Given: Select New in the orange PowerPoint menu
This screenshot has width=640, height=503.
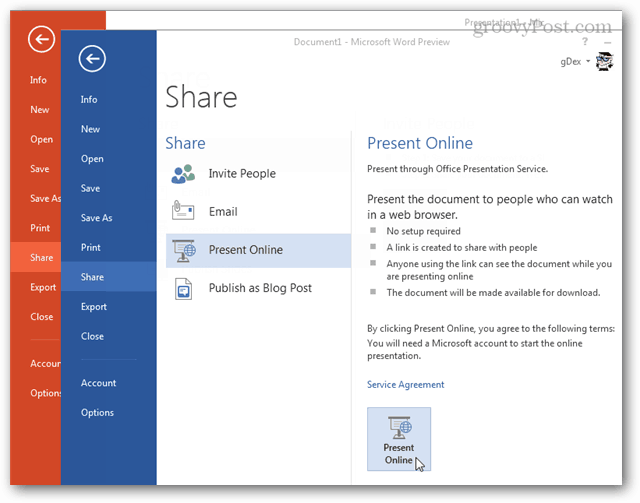Looking at the screenshot, I should [x=40, y=110].
